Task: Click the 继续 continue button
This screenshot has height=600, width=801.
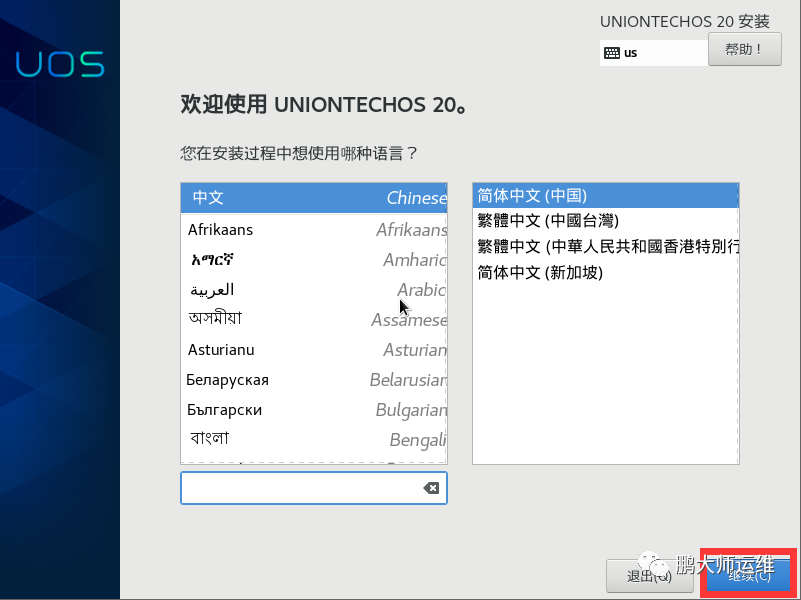Action: tap(749, 575)
